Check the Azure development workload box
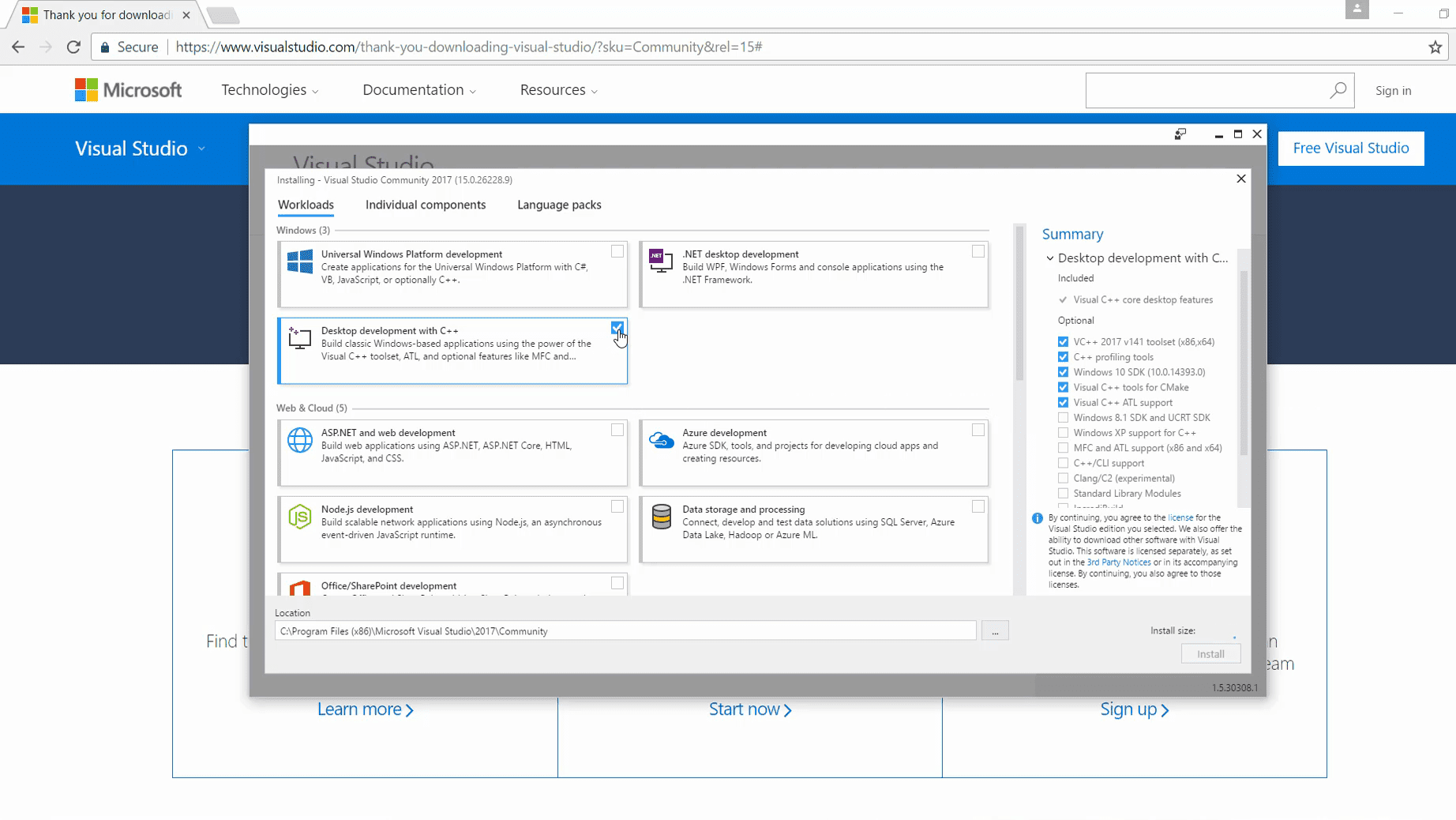 pyautogui.click(x=978, y=430)
